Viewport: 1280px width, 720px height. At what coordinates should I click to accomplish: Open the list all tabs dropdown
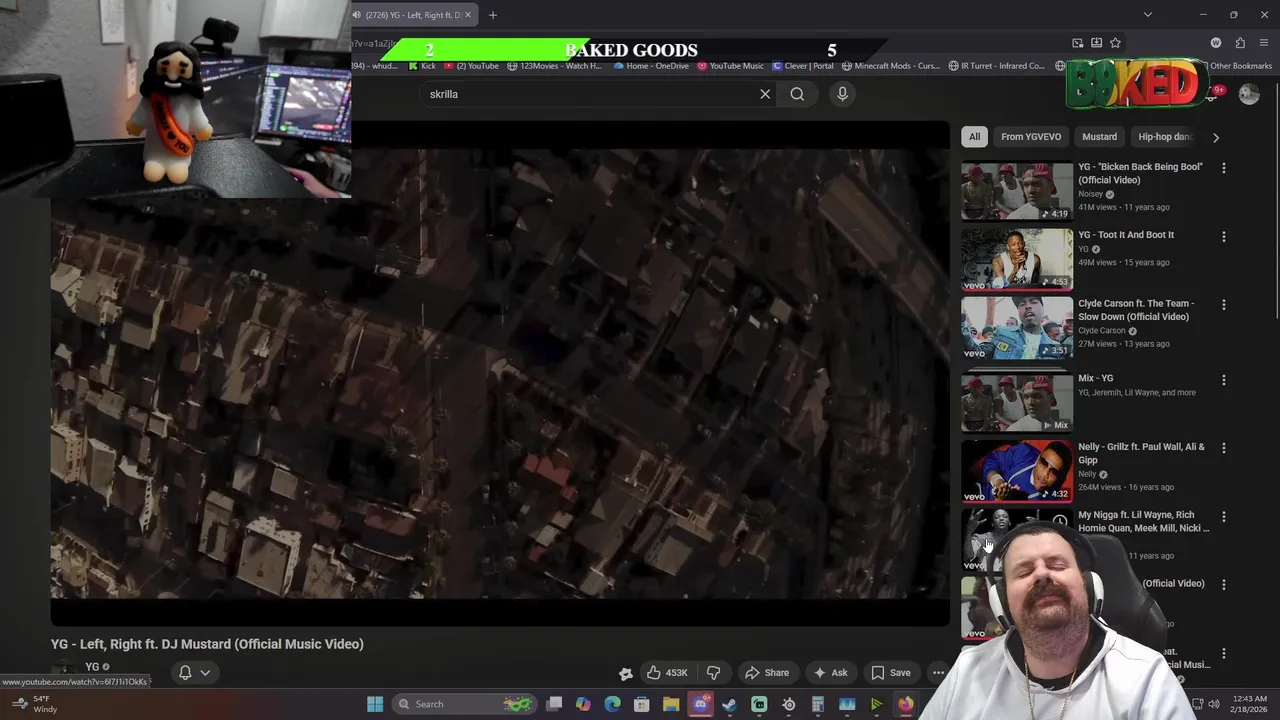pos(1147,15)
